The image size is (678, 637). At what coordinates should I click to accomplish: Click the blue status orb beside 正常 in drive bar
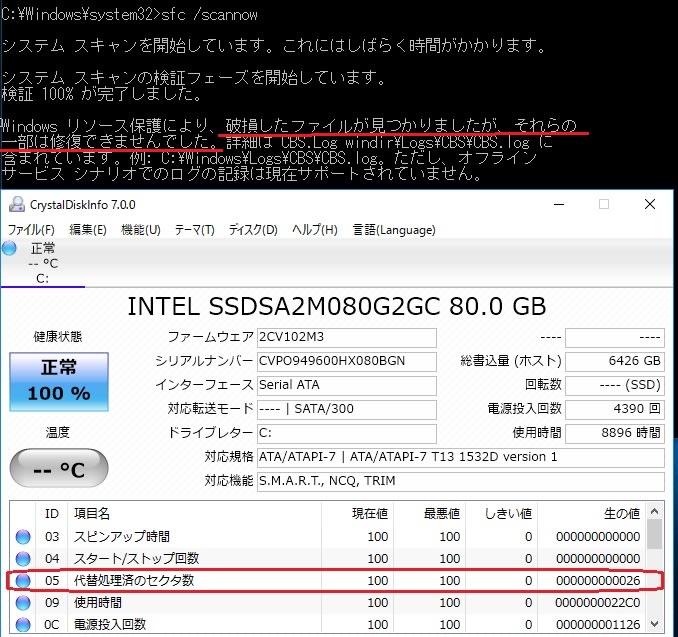pyautogui.click(x=9, y=248)
